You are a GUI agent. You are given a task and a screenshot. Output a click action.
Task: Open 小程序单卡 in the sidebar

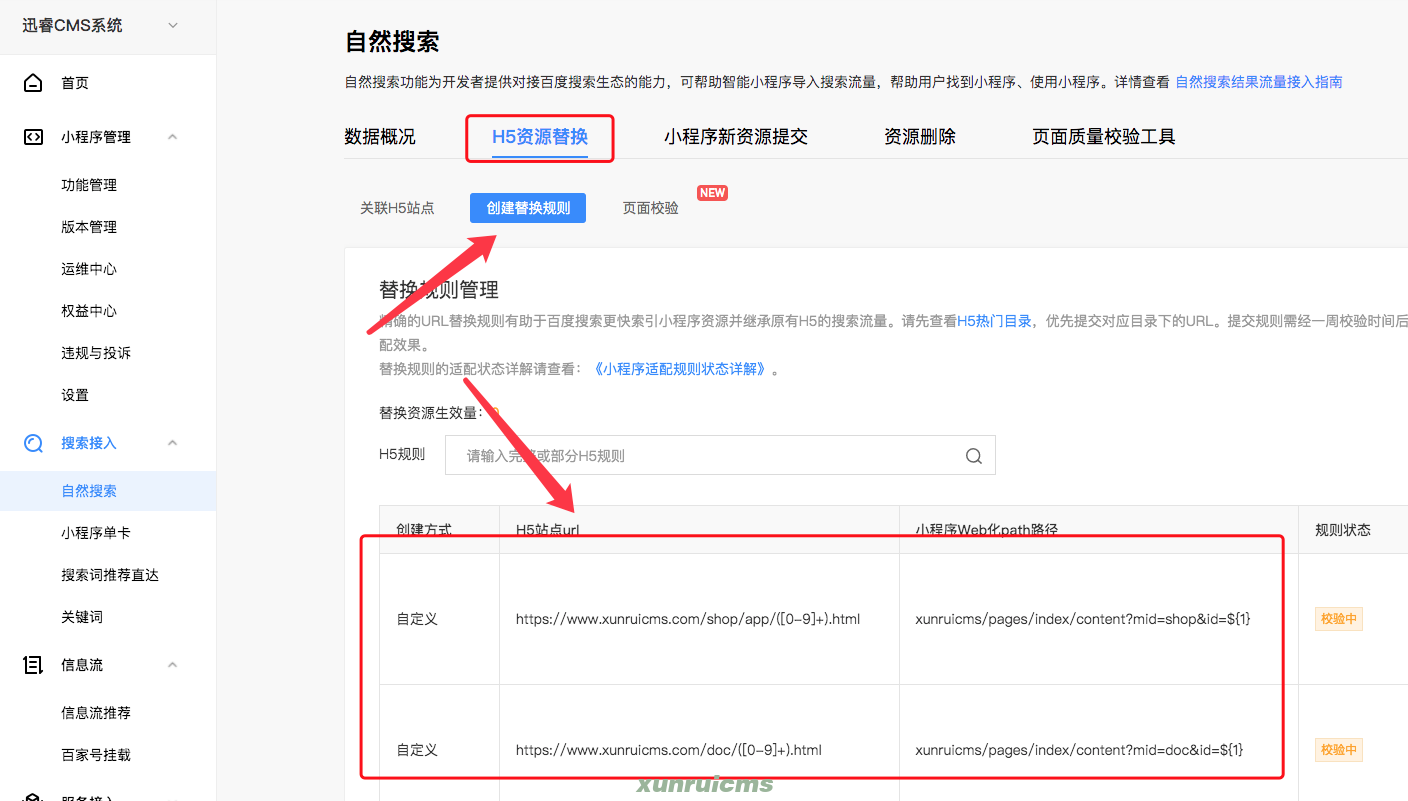click(x=96, y=533)
